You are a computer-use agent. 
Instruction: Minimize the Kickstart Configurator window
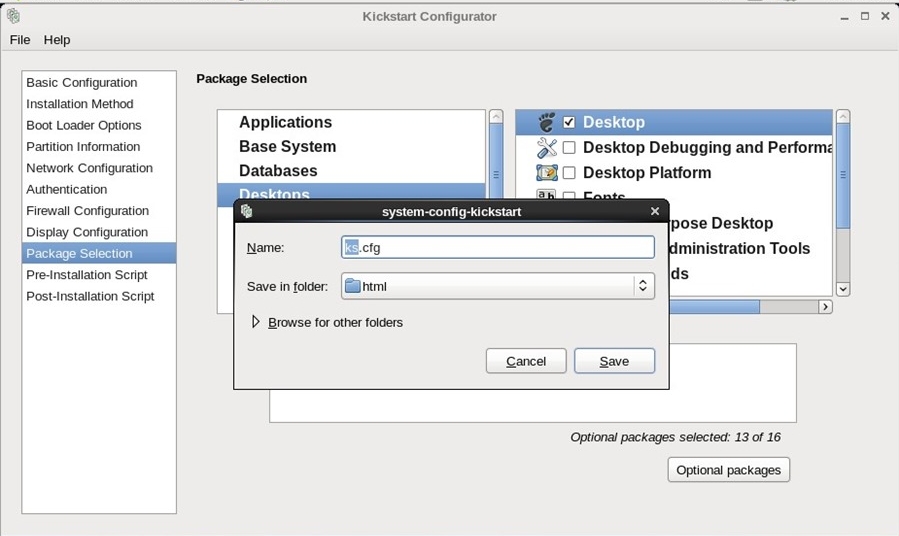844,17
